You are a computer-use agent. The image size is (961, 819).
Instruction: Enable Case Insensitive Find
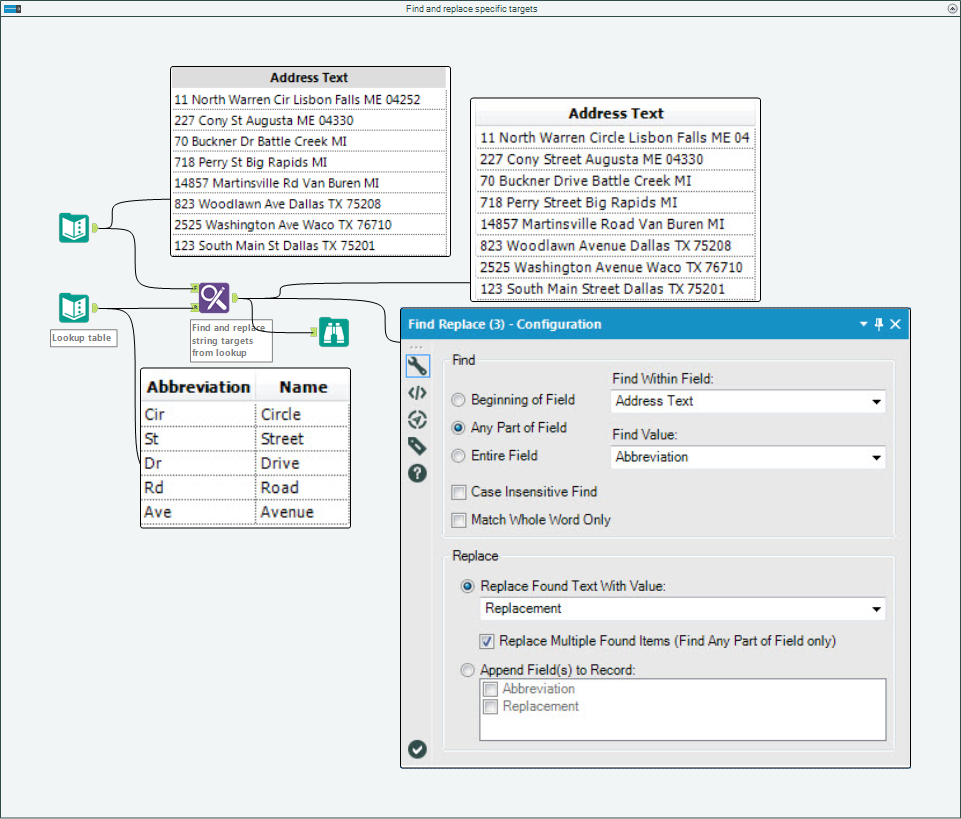(458, 492)
